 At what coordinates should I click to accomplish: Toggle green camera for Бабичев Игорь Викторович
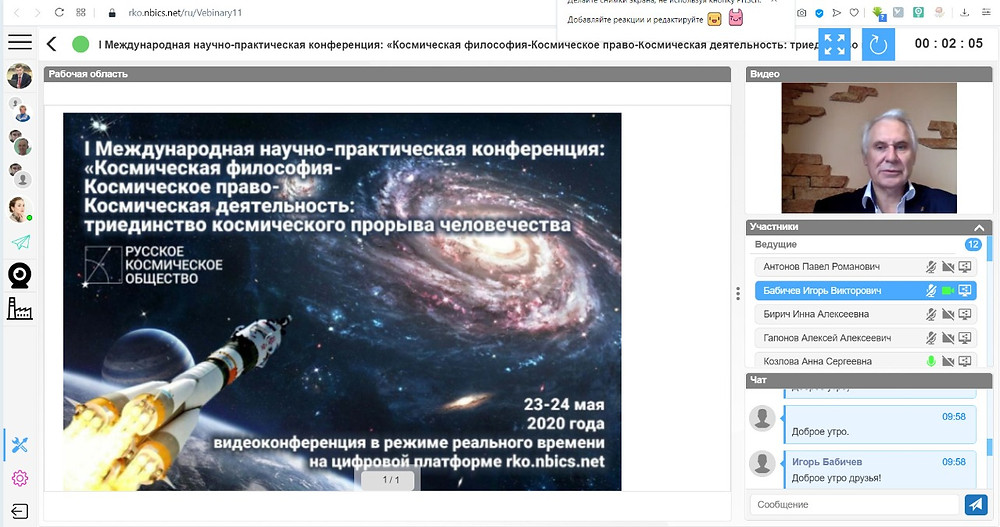pyautogui.click(x=948, y=290)
